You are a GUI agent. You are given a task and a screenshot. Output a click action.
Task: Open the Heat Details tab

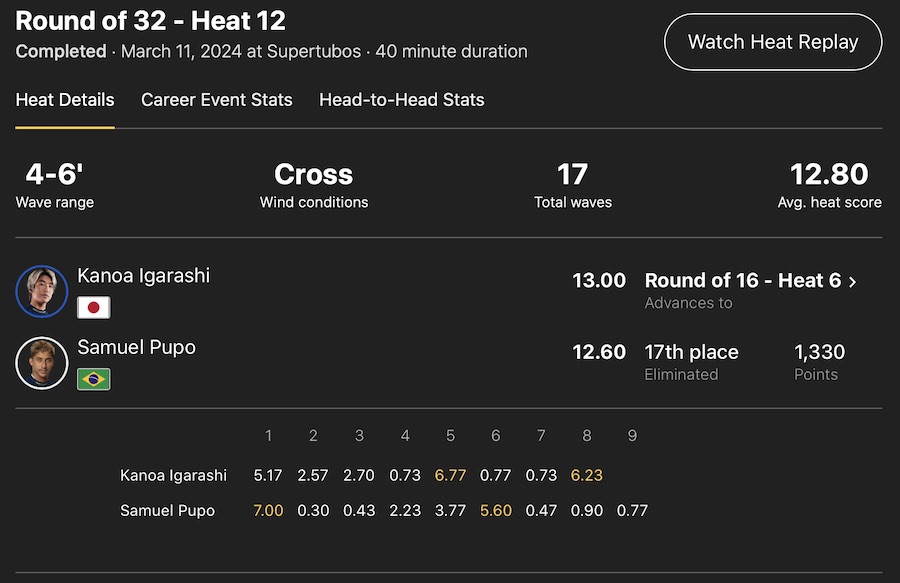[65, 100]
